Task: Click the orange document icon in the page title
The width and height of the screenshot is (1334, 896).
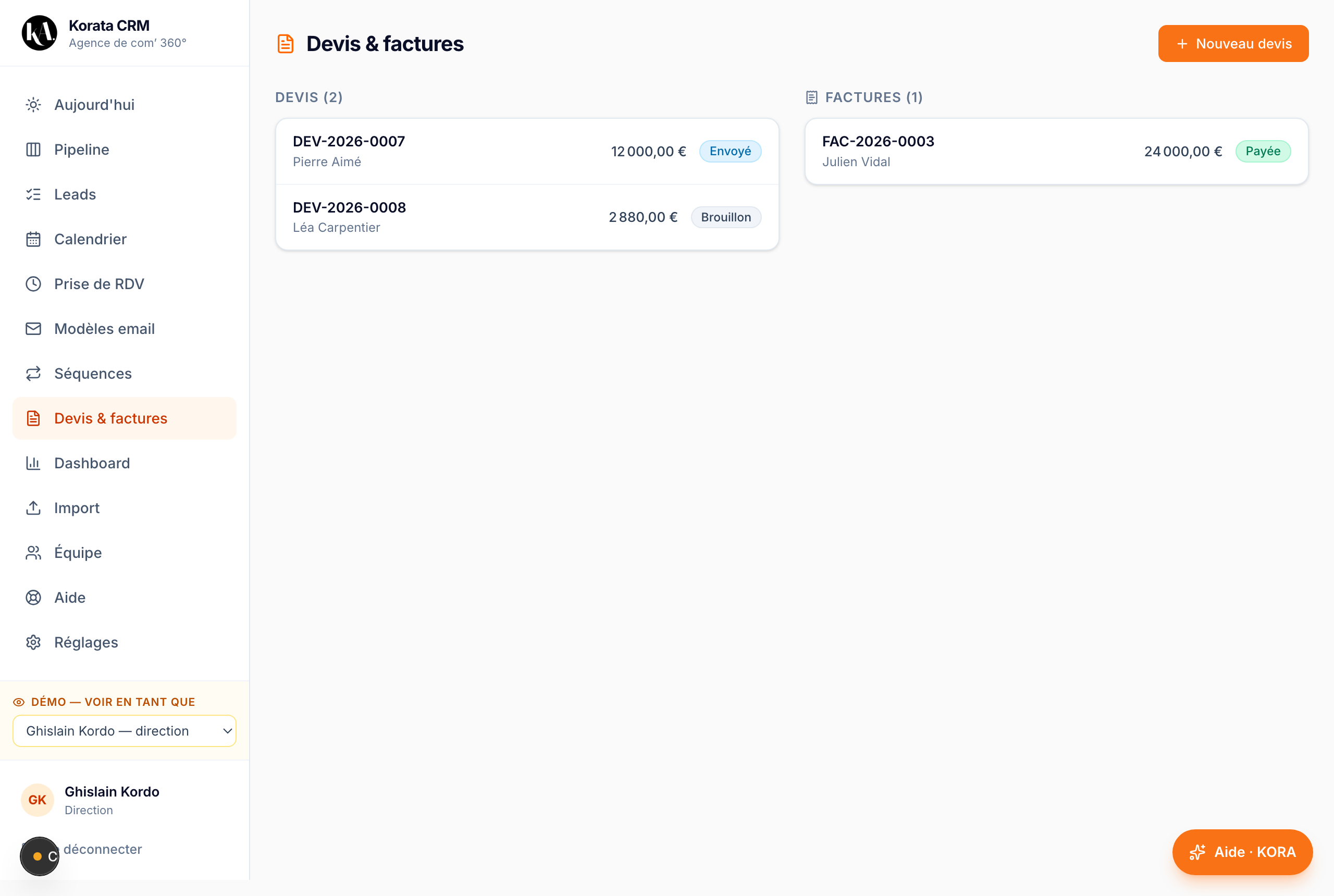Action: click(x=285, y=44)
